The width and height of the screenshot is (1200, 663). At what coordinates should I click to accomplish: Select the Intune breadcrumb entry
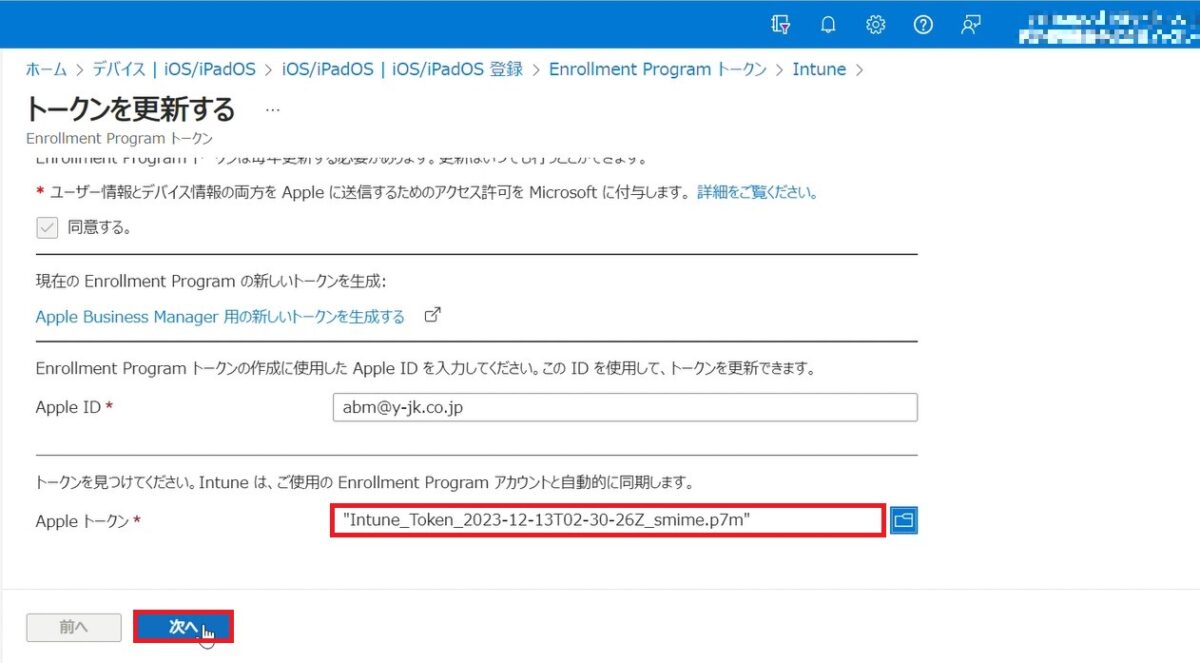coord(820,69)
